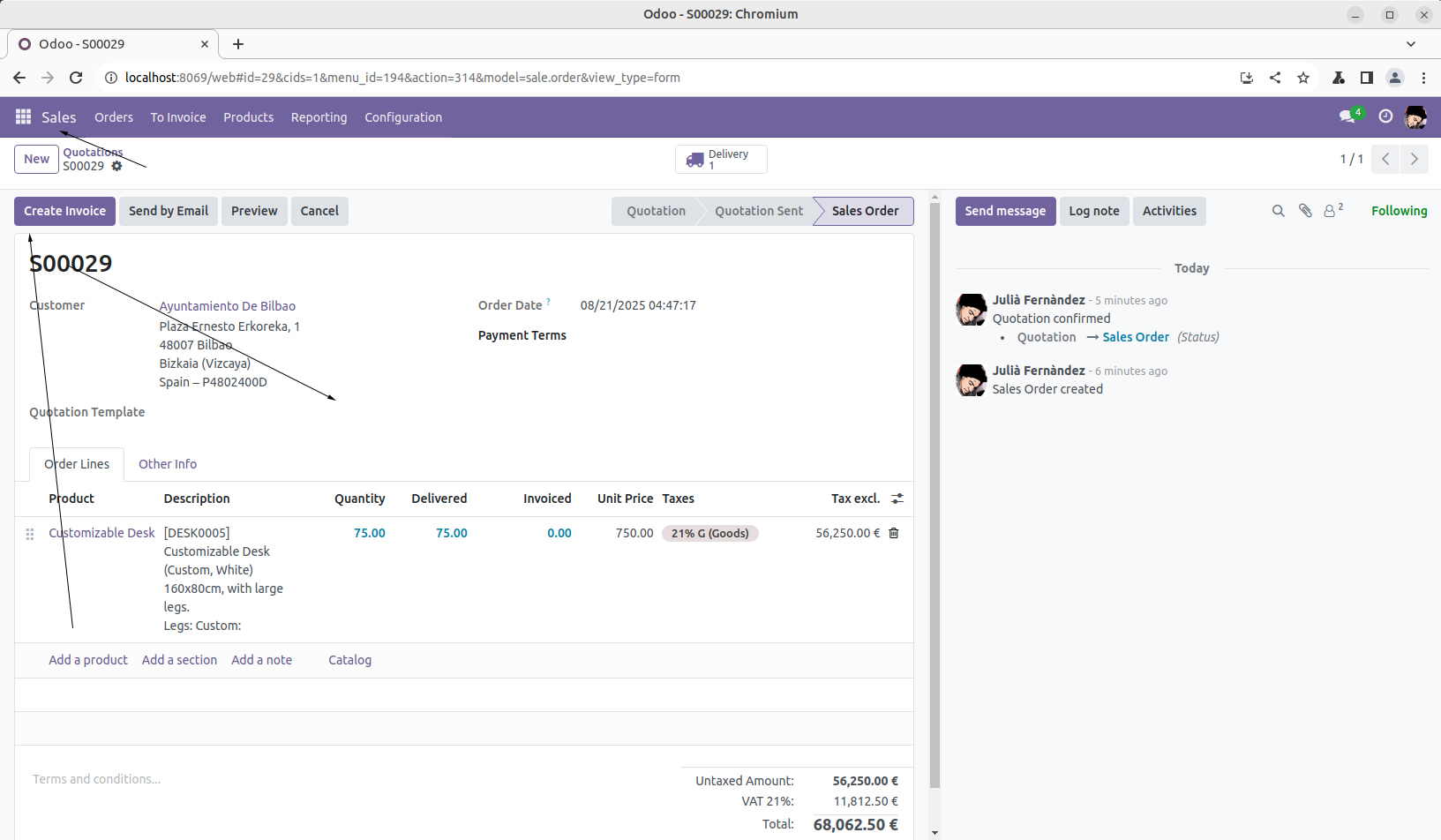Open the Configuration menu
This screenshot has width=1441, height=840.
tap(403, 117)
